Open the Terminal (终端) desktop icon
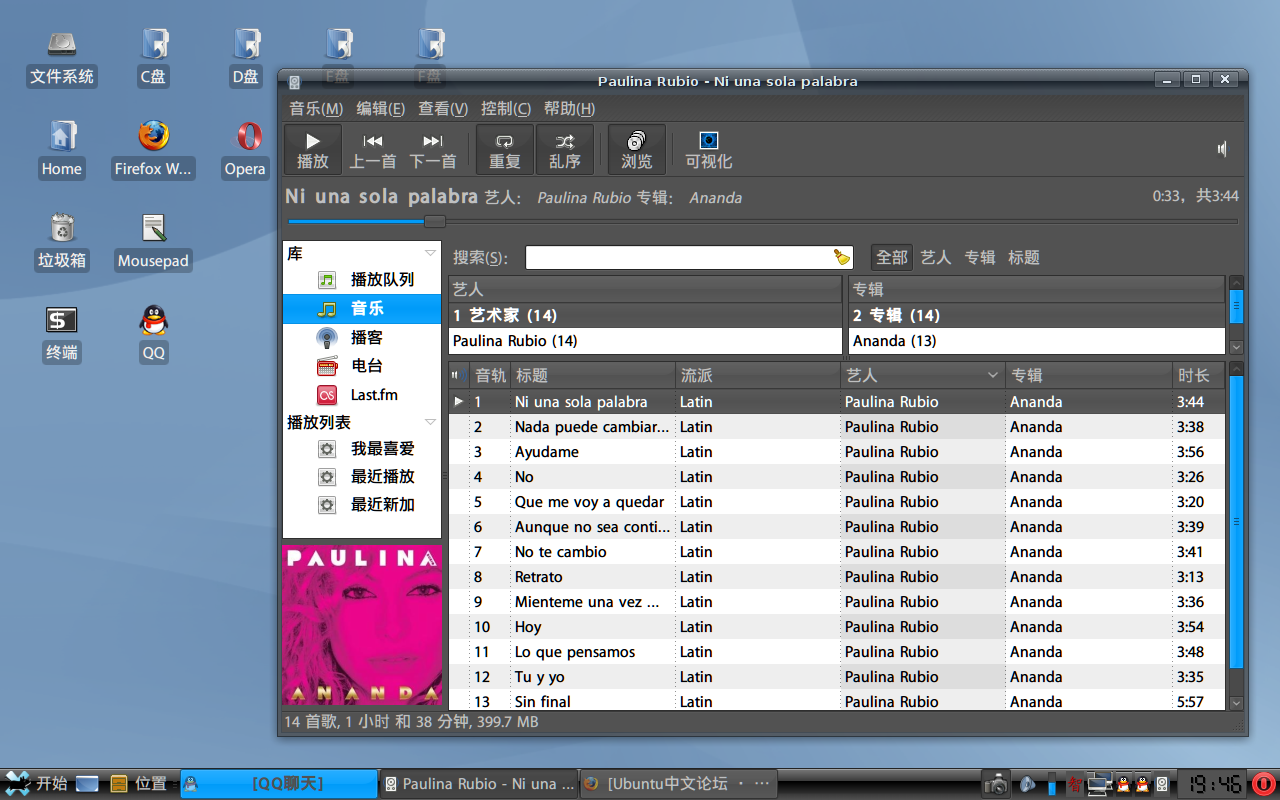This screenshot has height=800, width=1280. 62,335
